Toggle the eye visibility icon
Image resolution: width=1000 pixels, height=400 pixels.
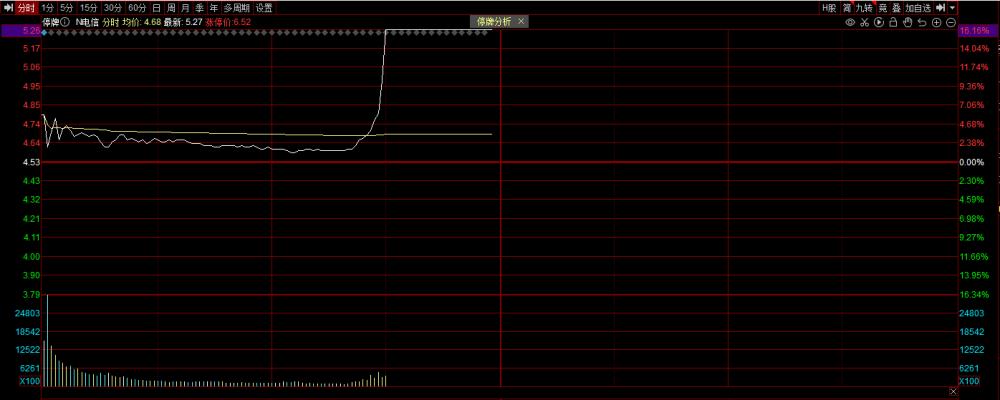(x=850, y=22)
